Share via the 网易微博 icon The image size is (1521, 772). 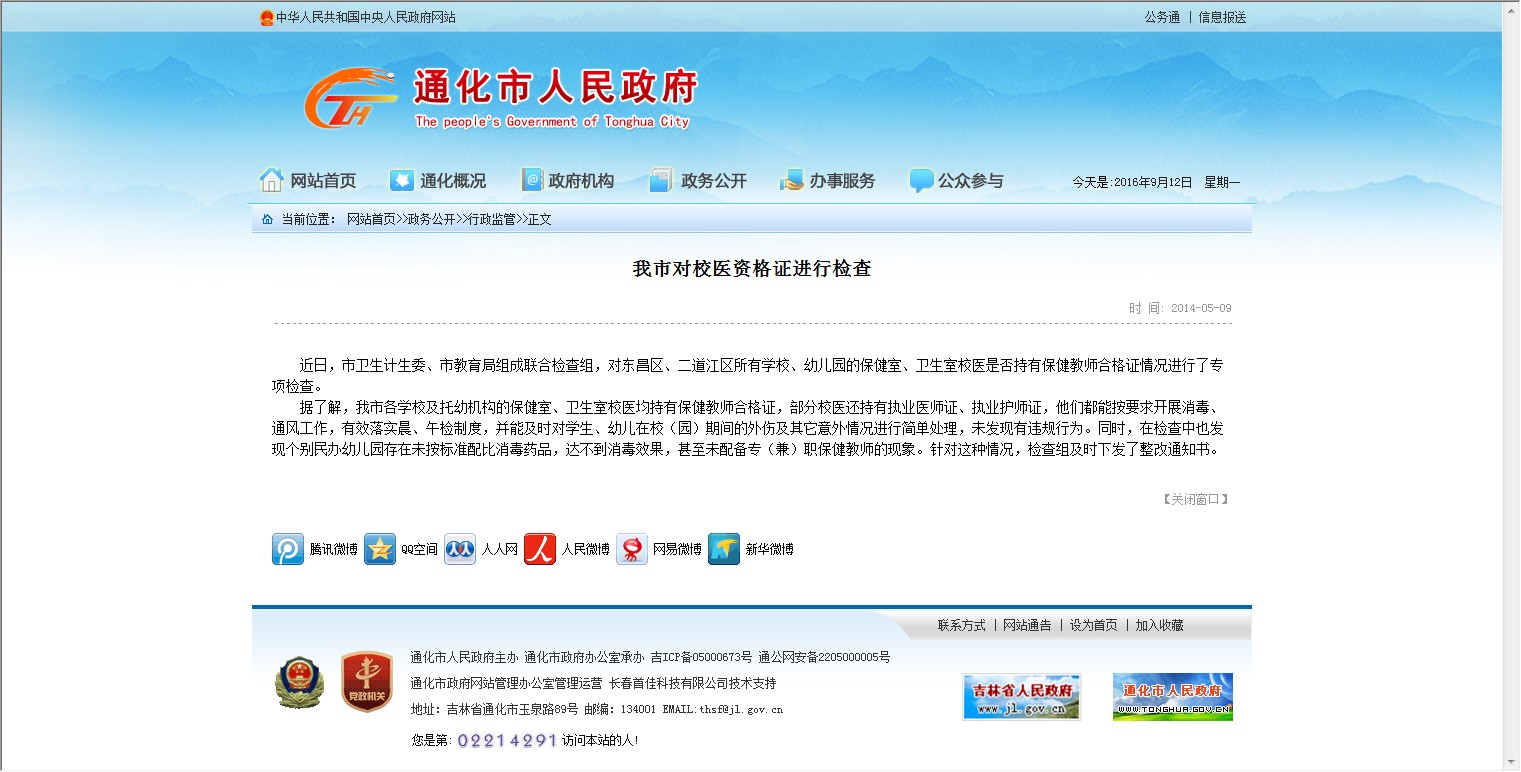pos(632,549)
